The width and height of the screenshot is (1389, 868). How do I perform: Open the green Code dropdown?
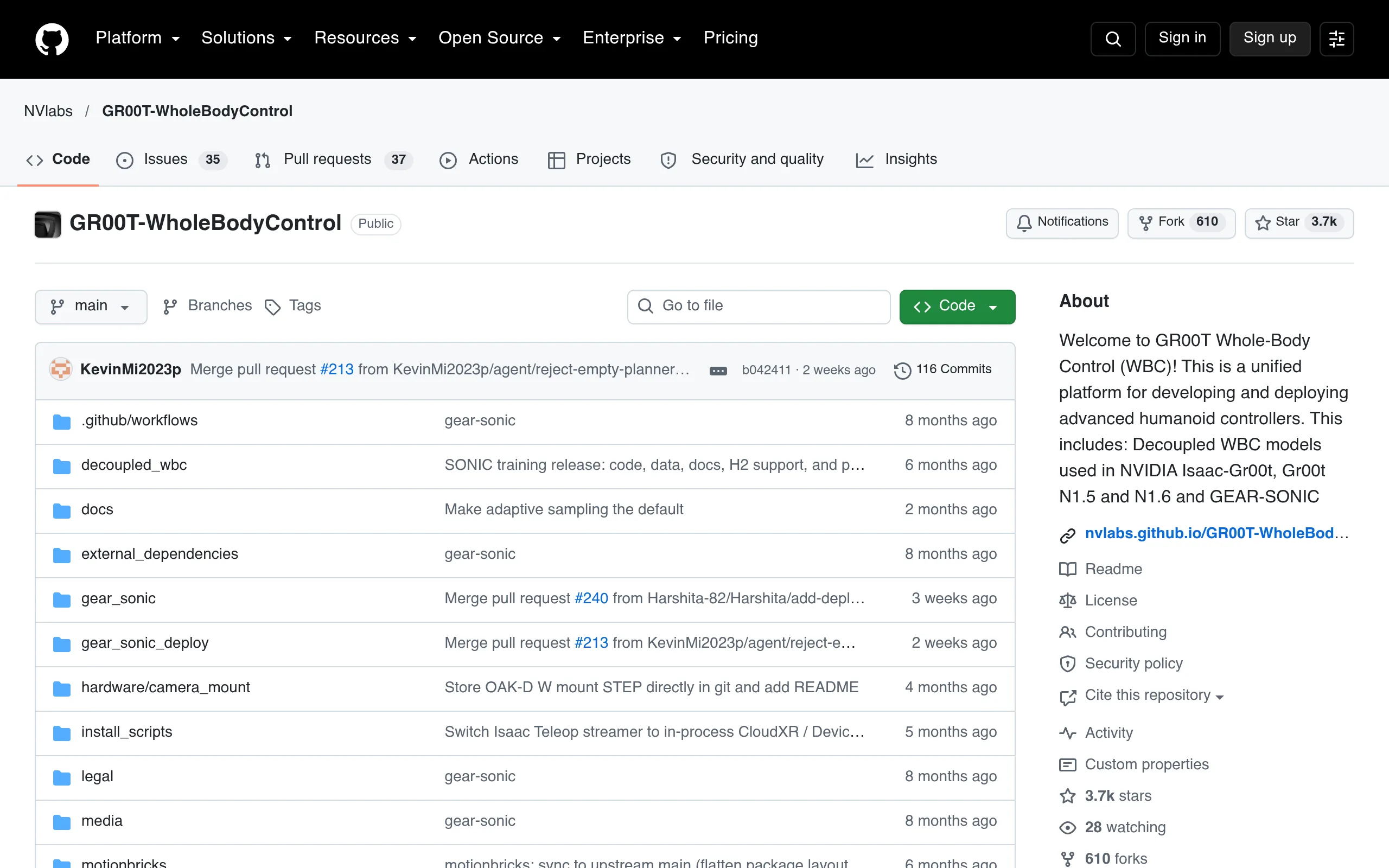[x=957, y=307]
